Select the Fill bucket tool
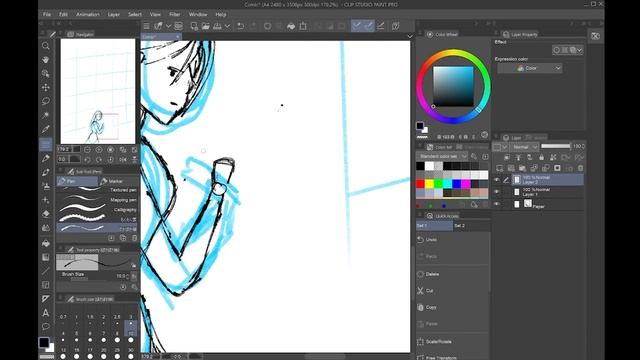This screenshot has width=640, height=360. [x=46, y=243]
